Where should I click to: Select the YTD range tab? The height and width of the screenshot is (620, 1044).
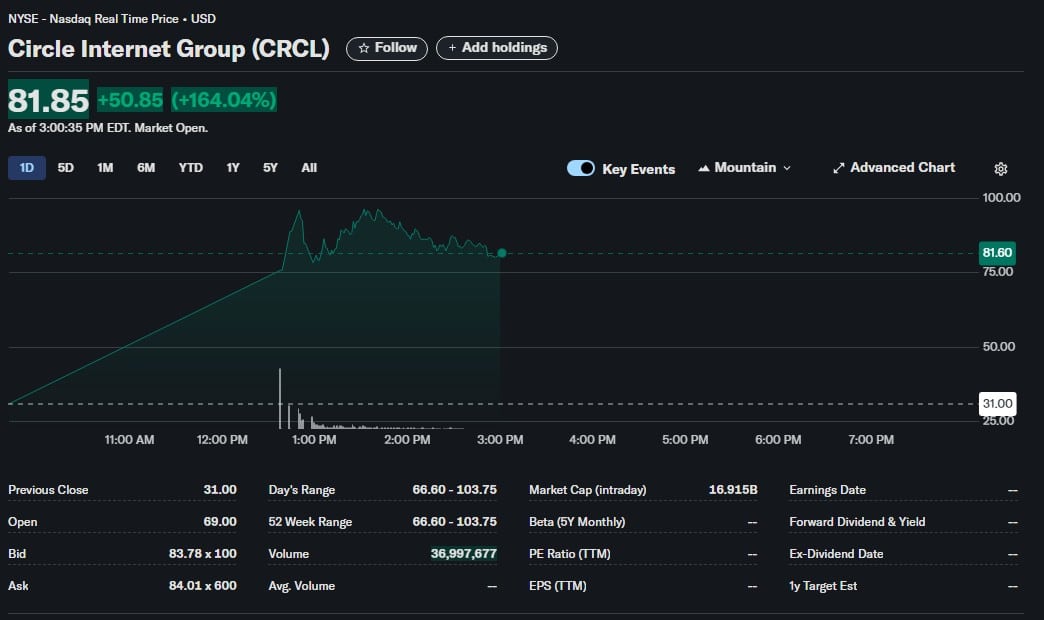(x=190, y=168)
